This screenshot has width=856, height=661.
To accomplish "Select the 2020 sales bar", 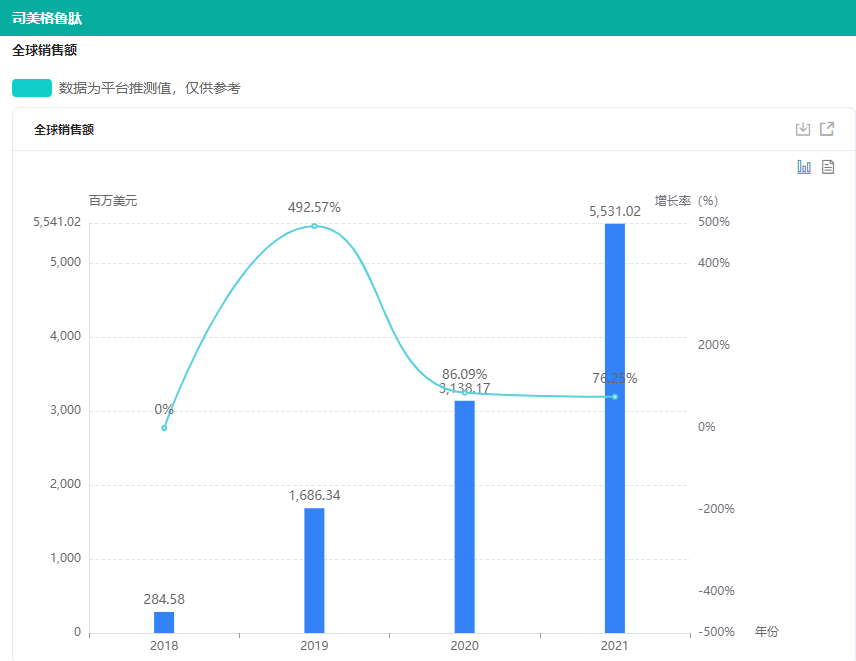I will point(464,516).
